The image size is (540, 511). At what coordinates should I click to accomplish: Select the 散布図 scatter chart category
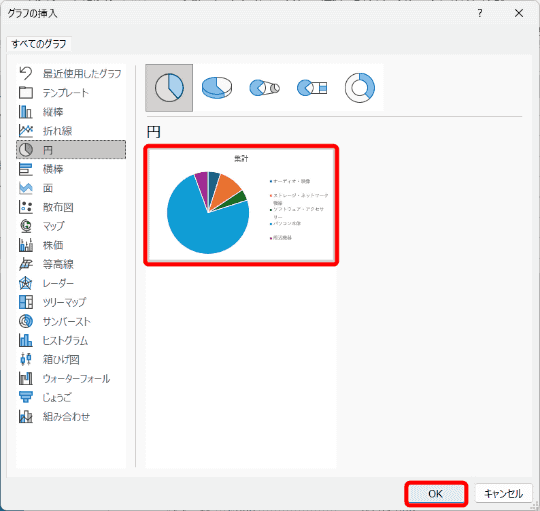coord(71,207)
